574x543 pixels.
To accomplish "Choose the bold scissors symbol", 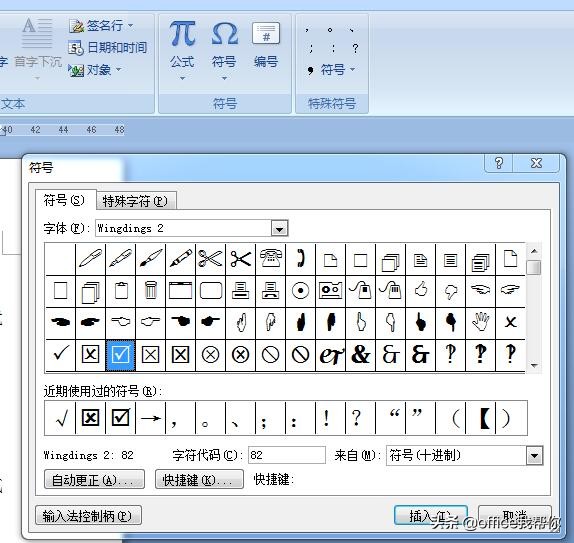I will pos(241,259).
